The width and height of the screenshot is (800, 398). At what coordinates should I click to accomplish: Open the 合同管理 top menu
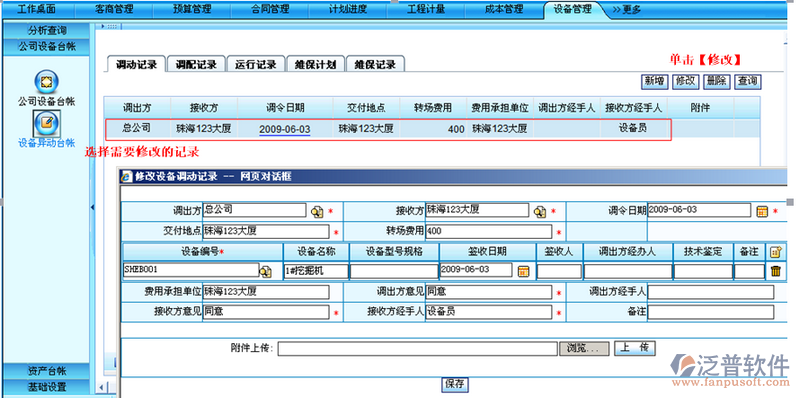pyautogui.click(x=270, y=9)
